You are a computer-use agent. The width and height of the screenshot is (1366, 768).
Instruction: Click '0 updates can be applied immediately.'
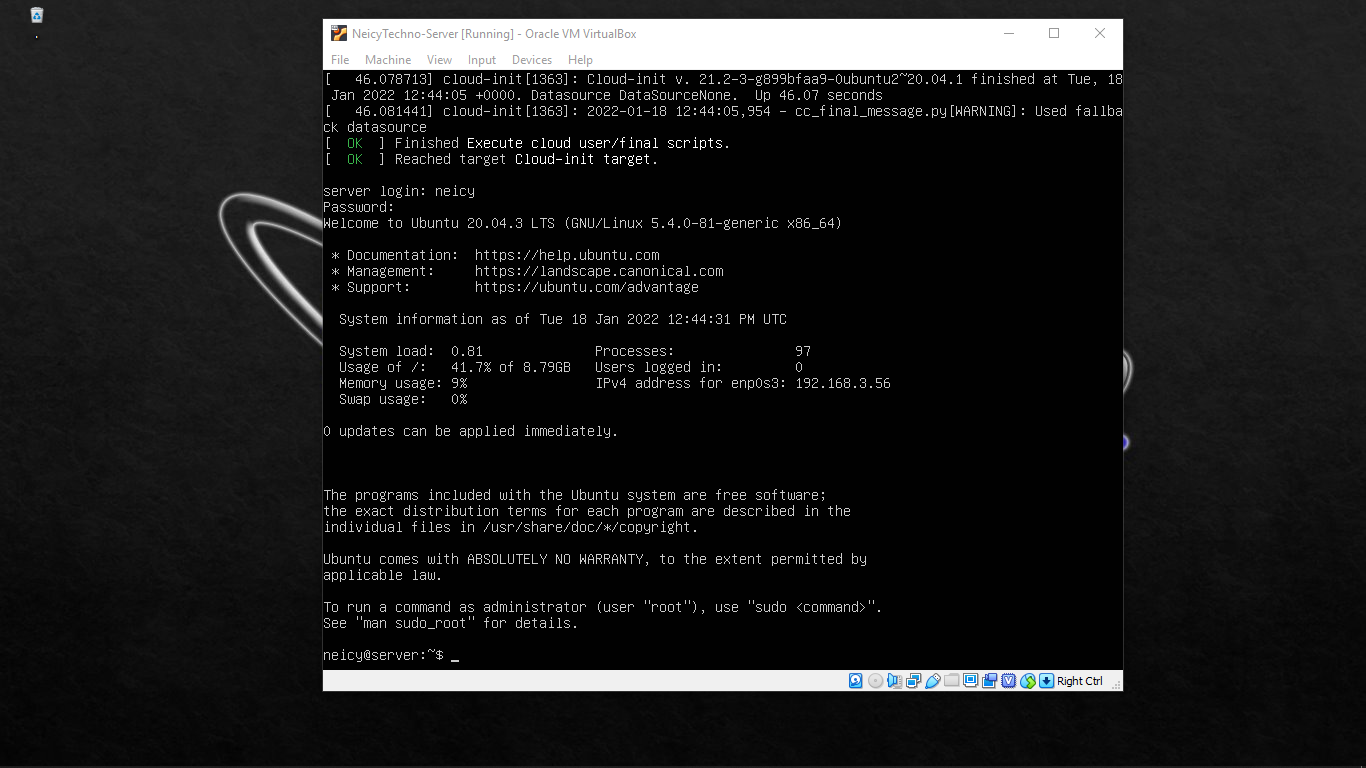point(471,431)
